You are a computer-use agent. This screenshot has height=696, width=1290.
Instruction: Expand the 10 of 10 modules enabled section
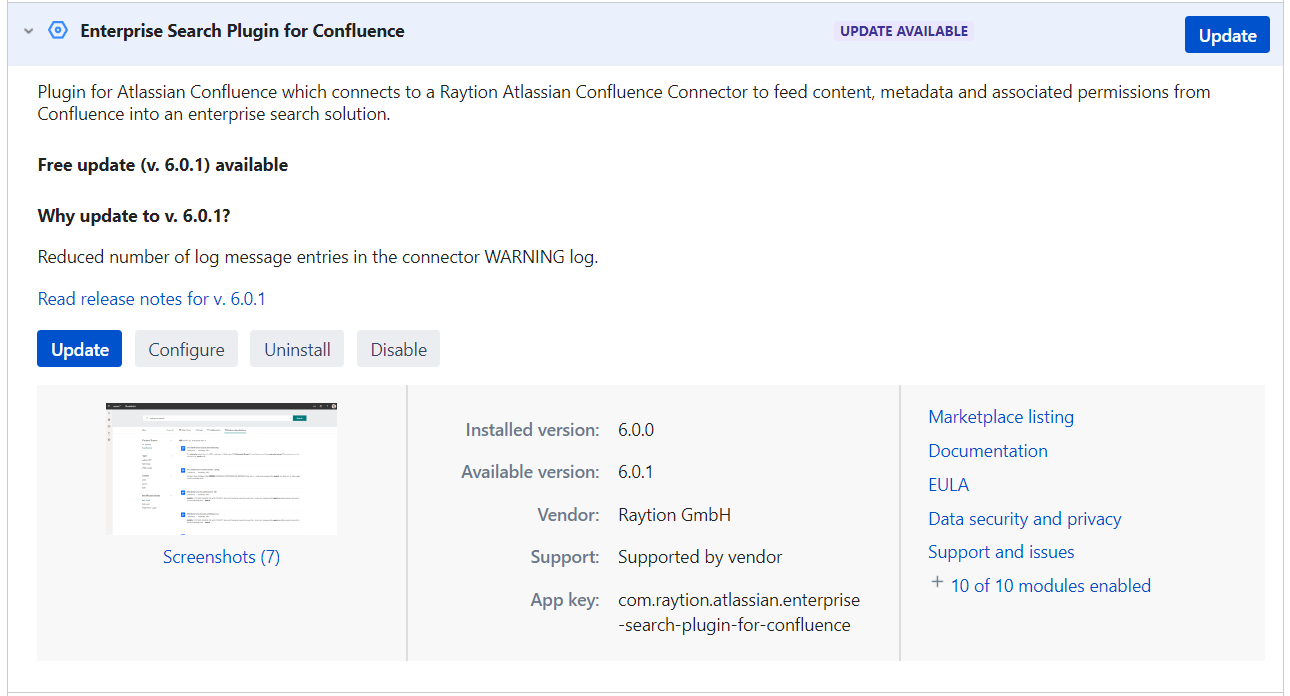1049,585
